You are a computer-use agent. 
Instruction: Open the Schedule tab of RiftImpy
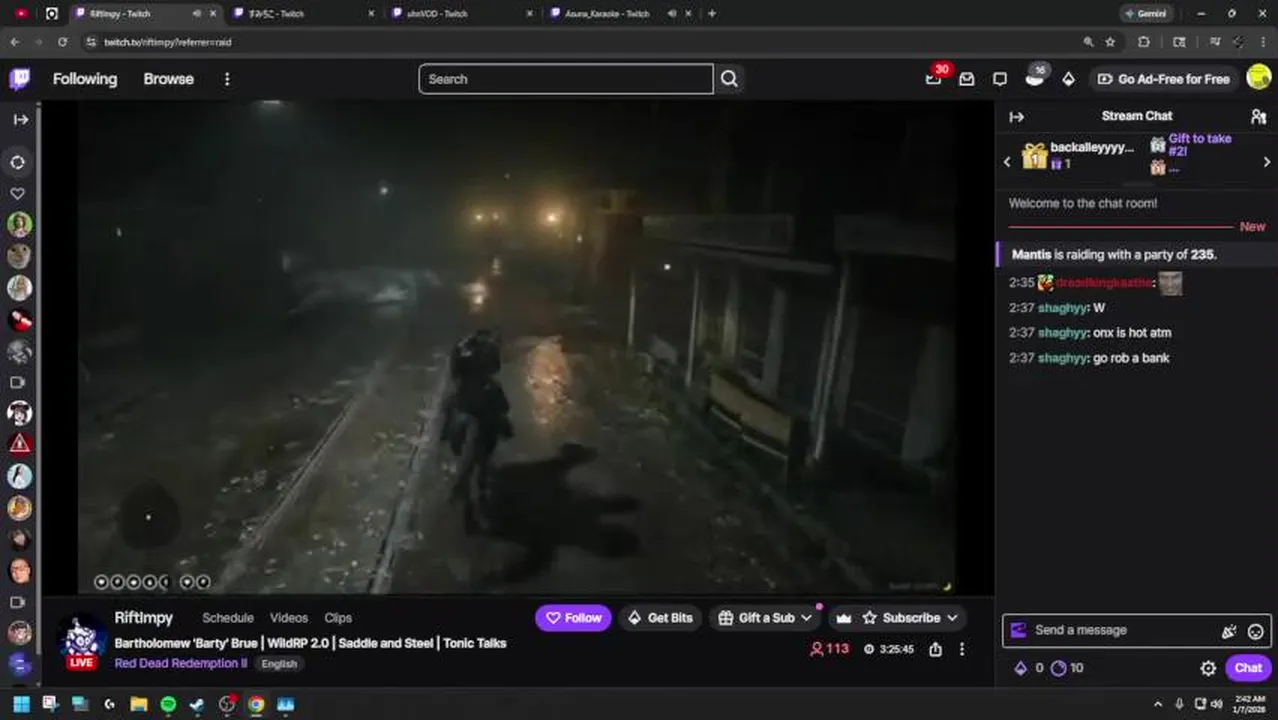[228, 618]
